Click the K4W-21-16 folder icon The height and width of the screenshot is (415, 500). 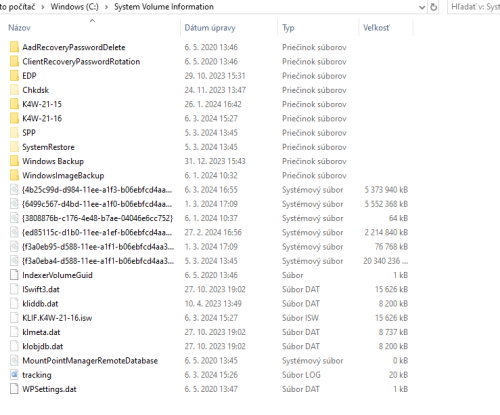click(x=14, y=118)
